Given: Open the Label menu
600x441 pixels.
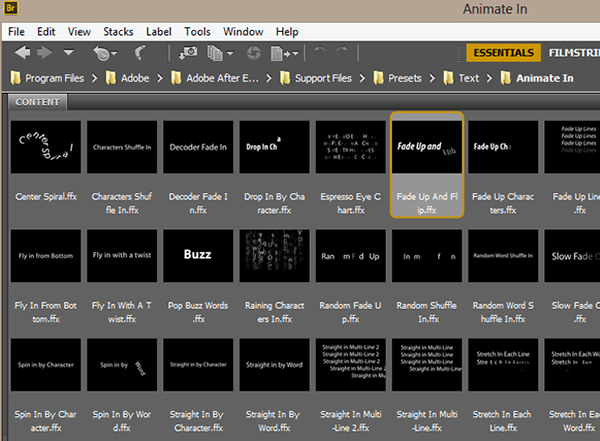Looking at the screenshot, I should (x=158, y=31).
